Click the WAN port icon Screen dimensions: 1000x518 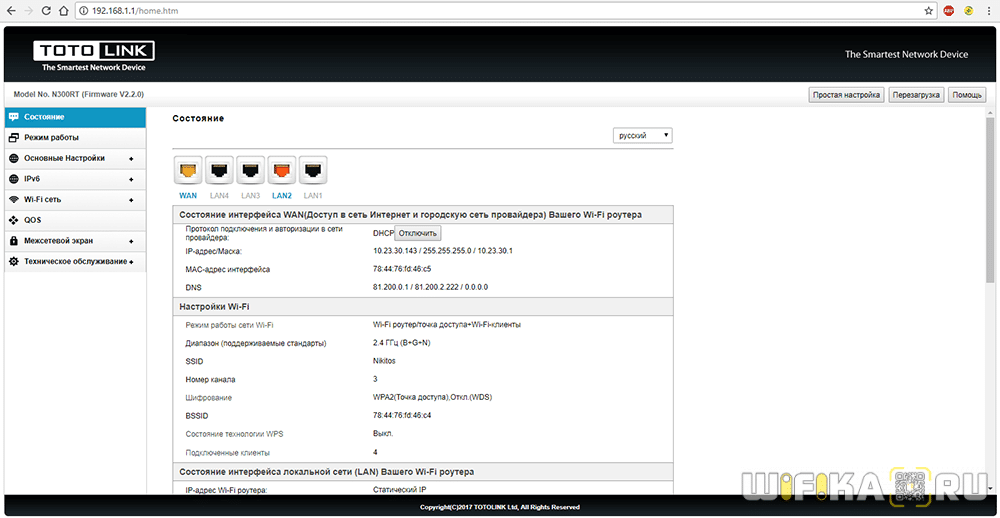(188, 169)
